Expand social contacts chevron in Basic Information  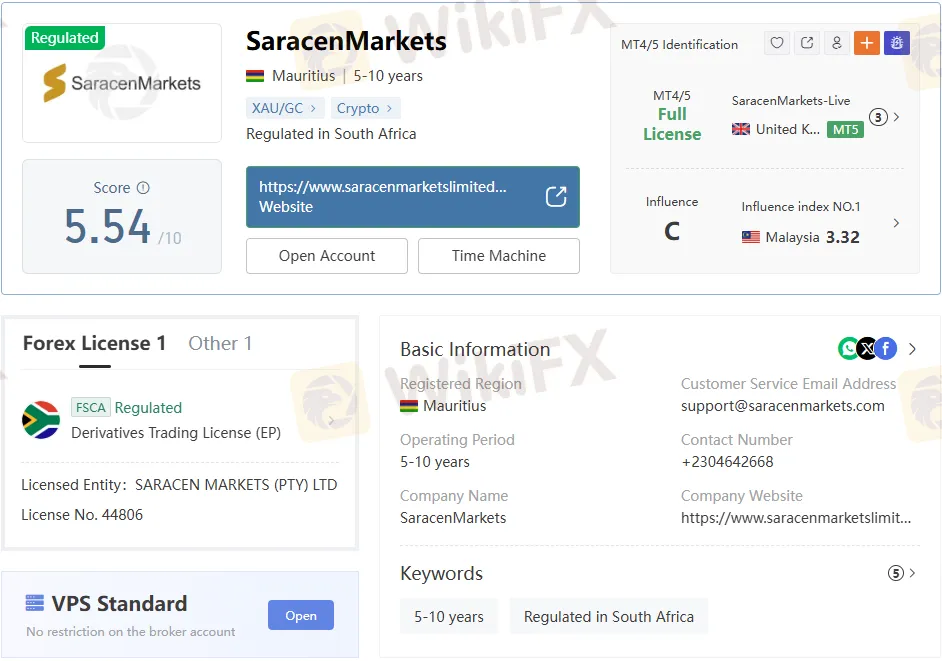pyautogui.click(x=912, y=349)
